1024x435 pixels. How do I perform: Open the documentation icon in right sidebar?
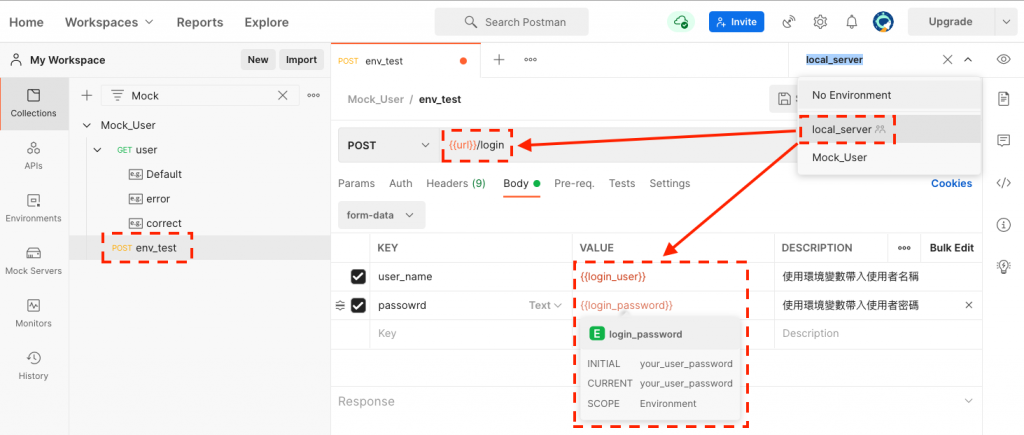1004,99
